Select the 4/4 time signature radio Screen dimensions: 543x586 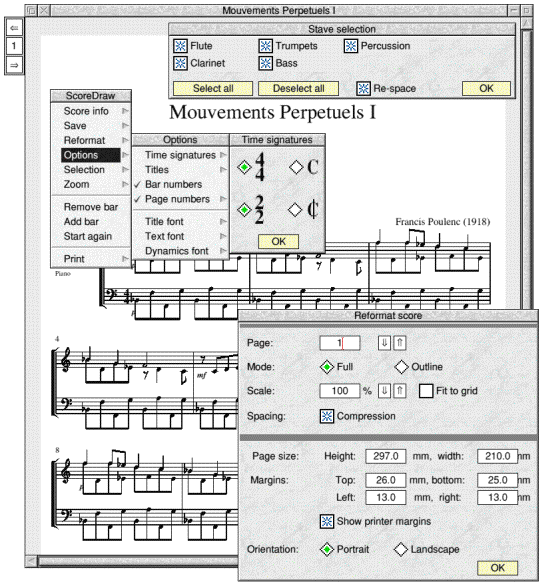point(244,167)
